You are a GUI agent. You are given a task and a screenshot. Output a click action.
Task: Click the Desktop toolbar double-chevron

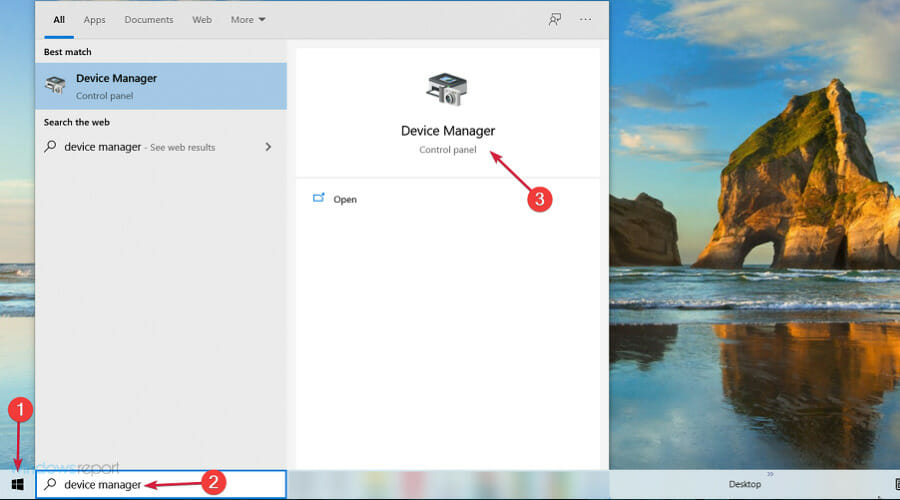(770, 474)
